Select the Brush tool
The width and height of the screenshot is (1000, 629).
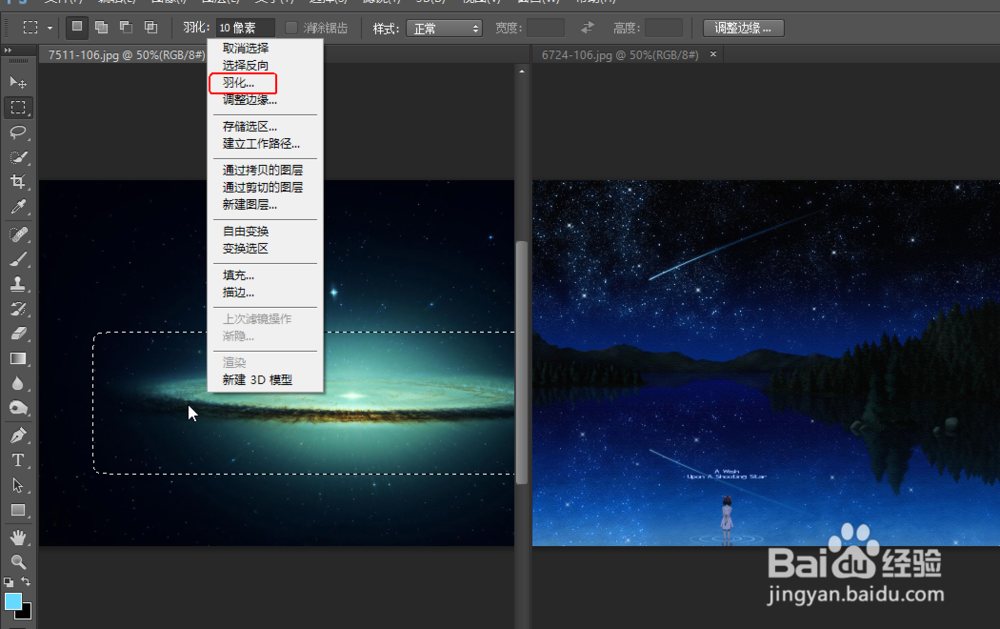pyautogui.click(x=18, y=259)
